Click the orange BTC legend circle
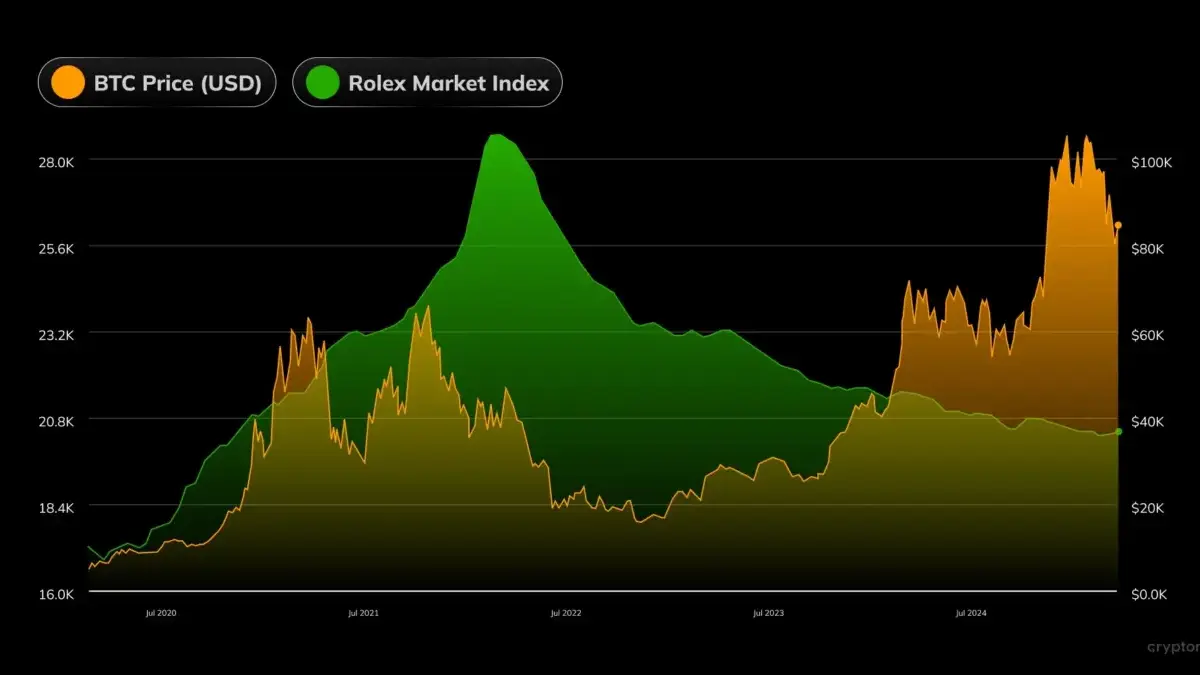 [x=68, y=83]
